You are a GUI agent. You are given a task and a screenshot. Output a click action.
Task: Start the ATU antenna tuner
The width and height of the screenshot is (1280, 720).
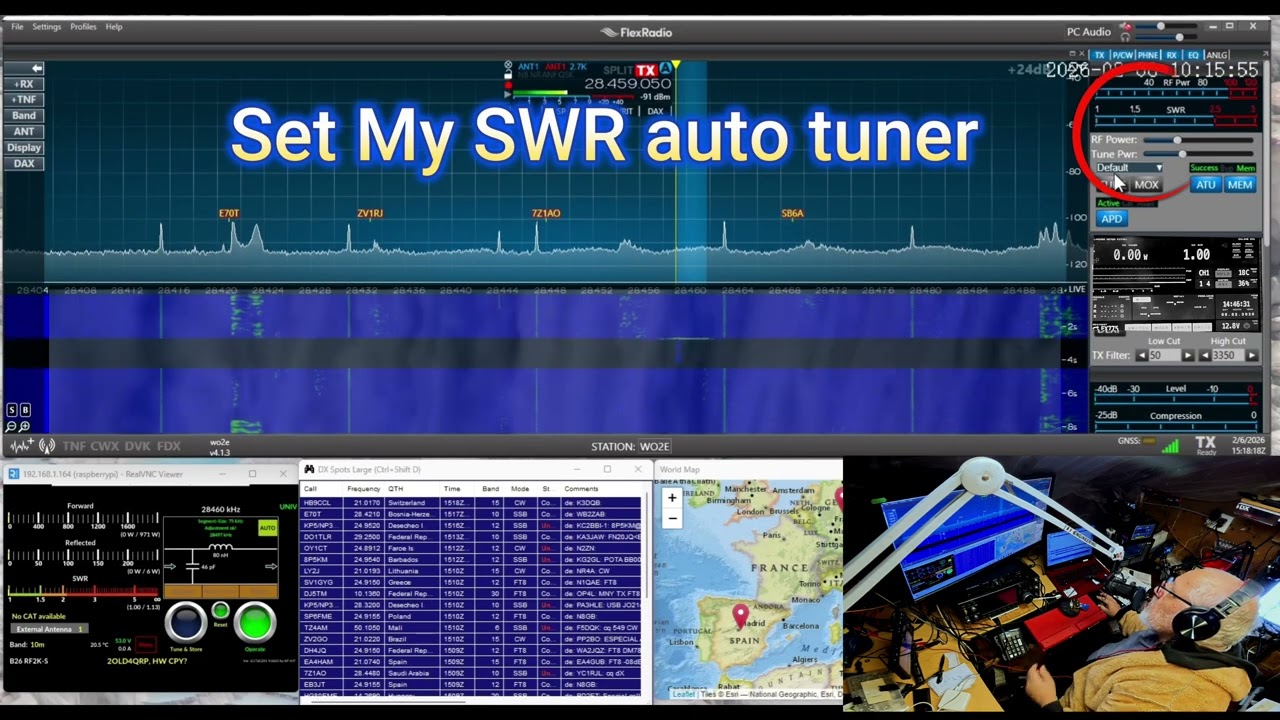[1205, 185]
